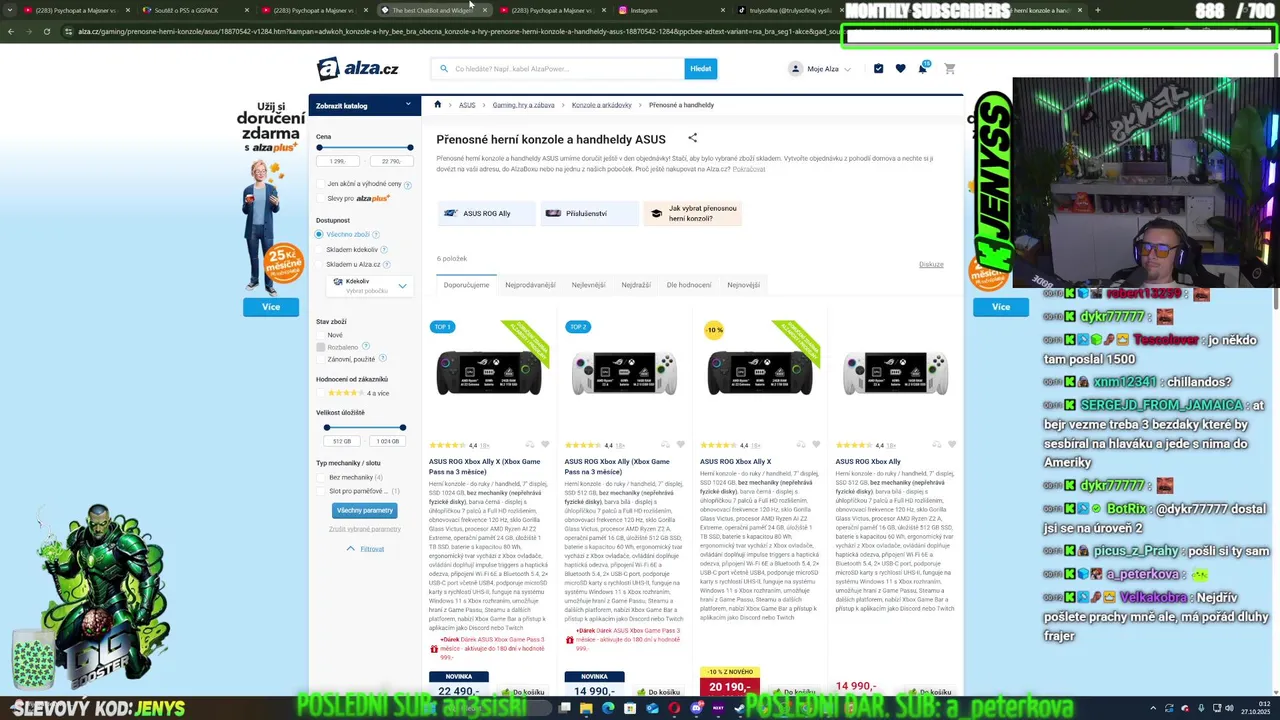Go to the breadcrumb home icon
Screen dimensions: 1280x720
click(437, 104)
